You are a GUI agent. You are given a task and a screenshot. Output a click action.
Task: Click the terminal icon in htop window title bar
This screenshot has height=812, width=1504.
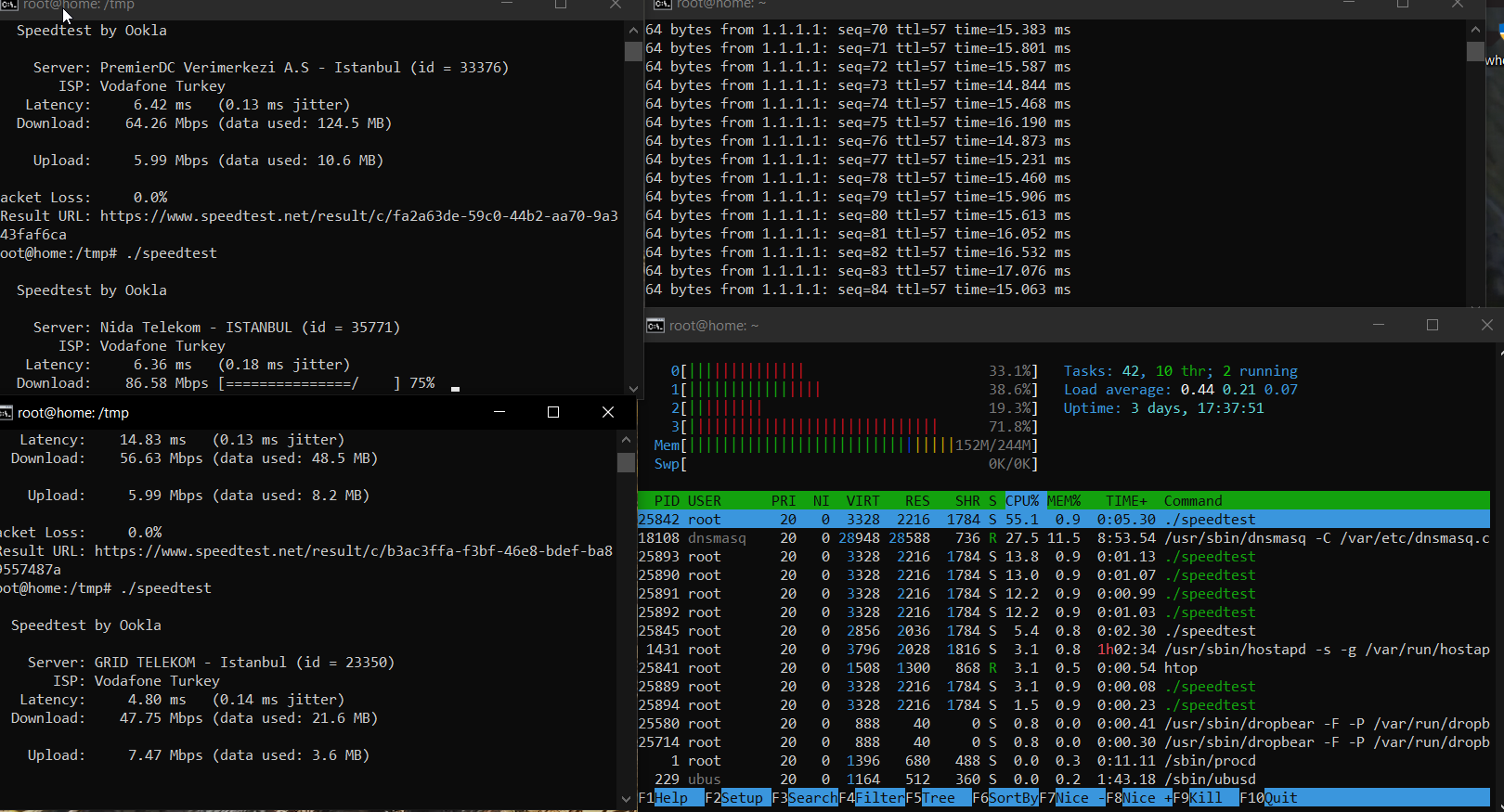655,325
